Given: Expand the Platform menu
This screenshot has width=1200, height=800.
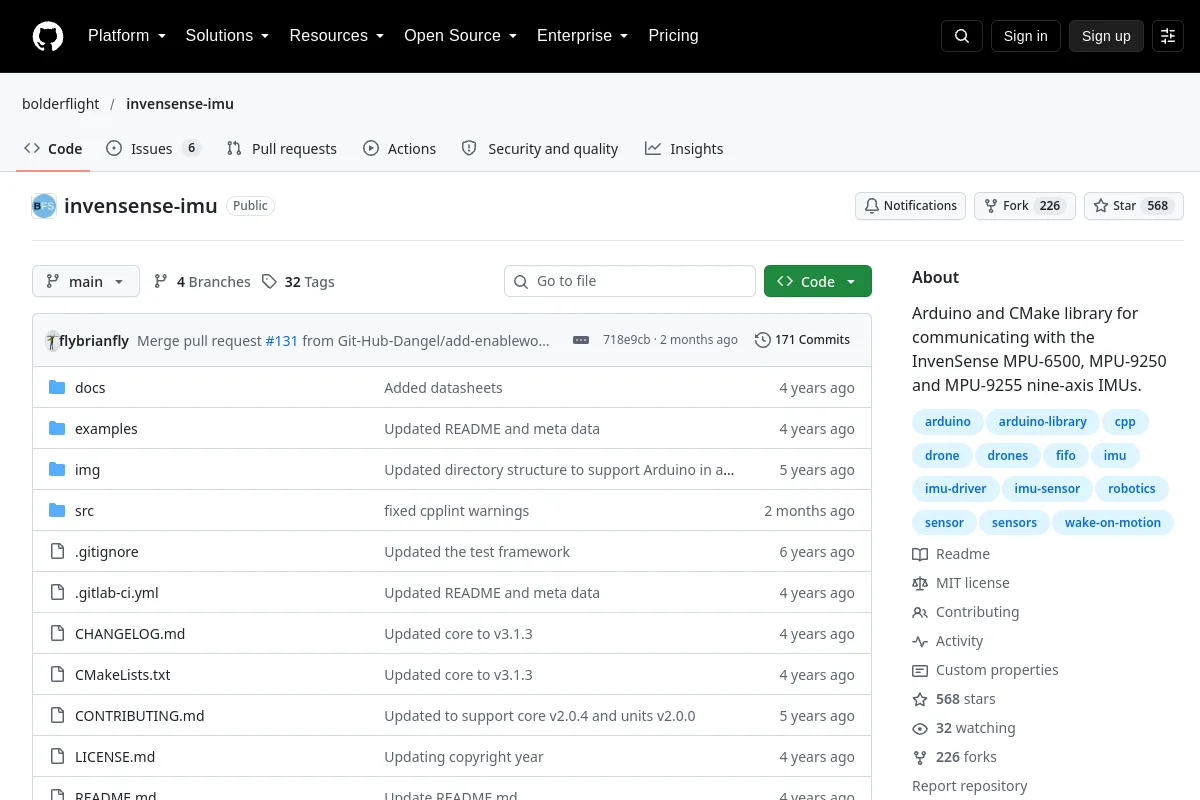Looking at the screenshot, I should [126, 36].
